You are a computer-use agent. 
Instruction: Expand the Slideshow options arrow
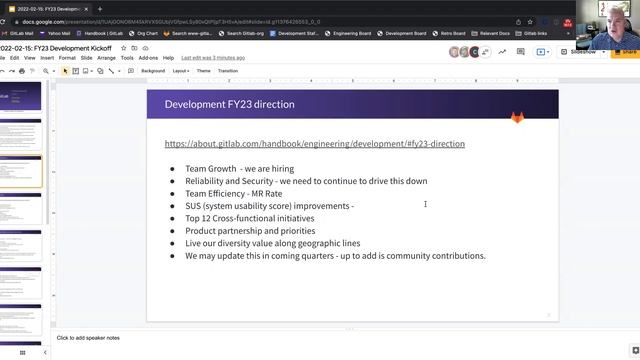tap(604, 52)
